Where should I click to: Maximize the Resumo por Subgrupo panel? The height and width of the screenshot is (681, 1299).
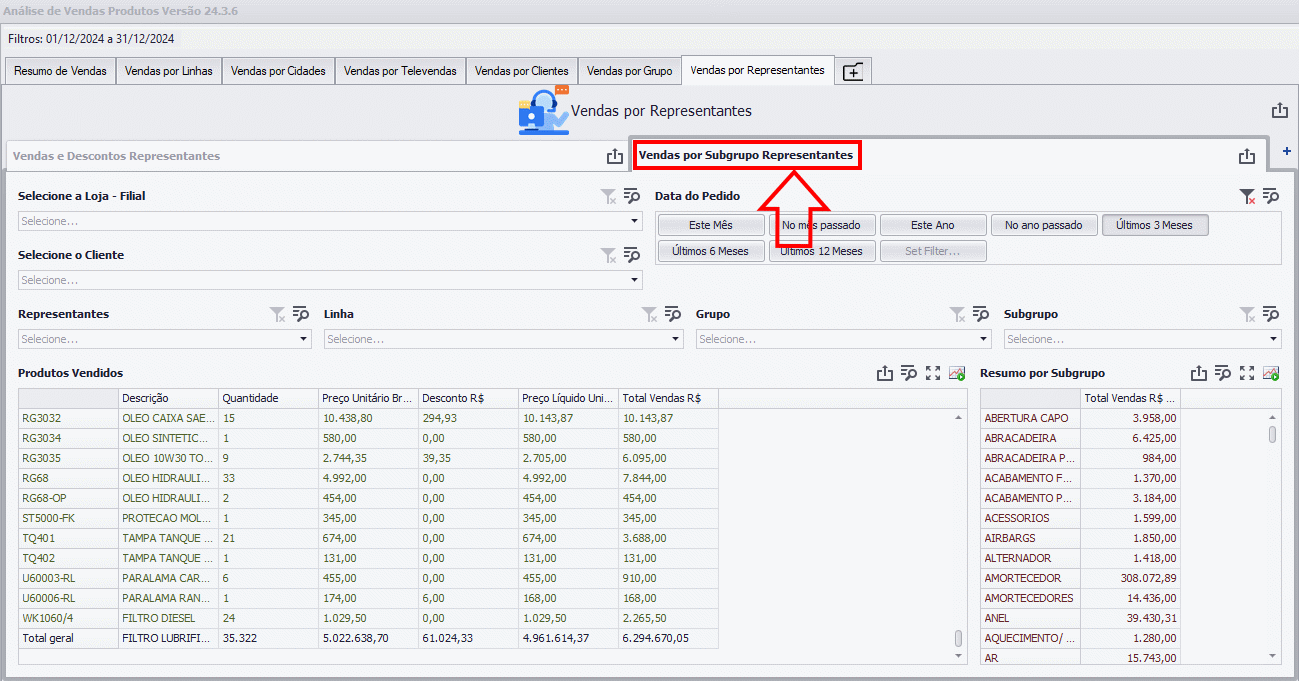[x=1247, y=373]
